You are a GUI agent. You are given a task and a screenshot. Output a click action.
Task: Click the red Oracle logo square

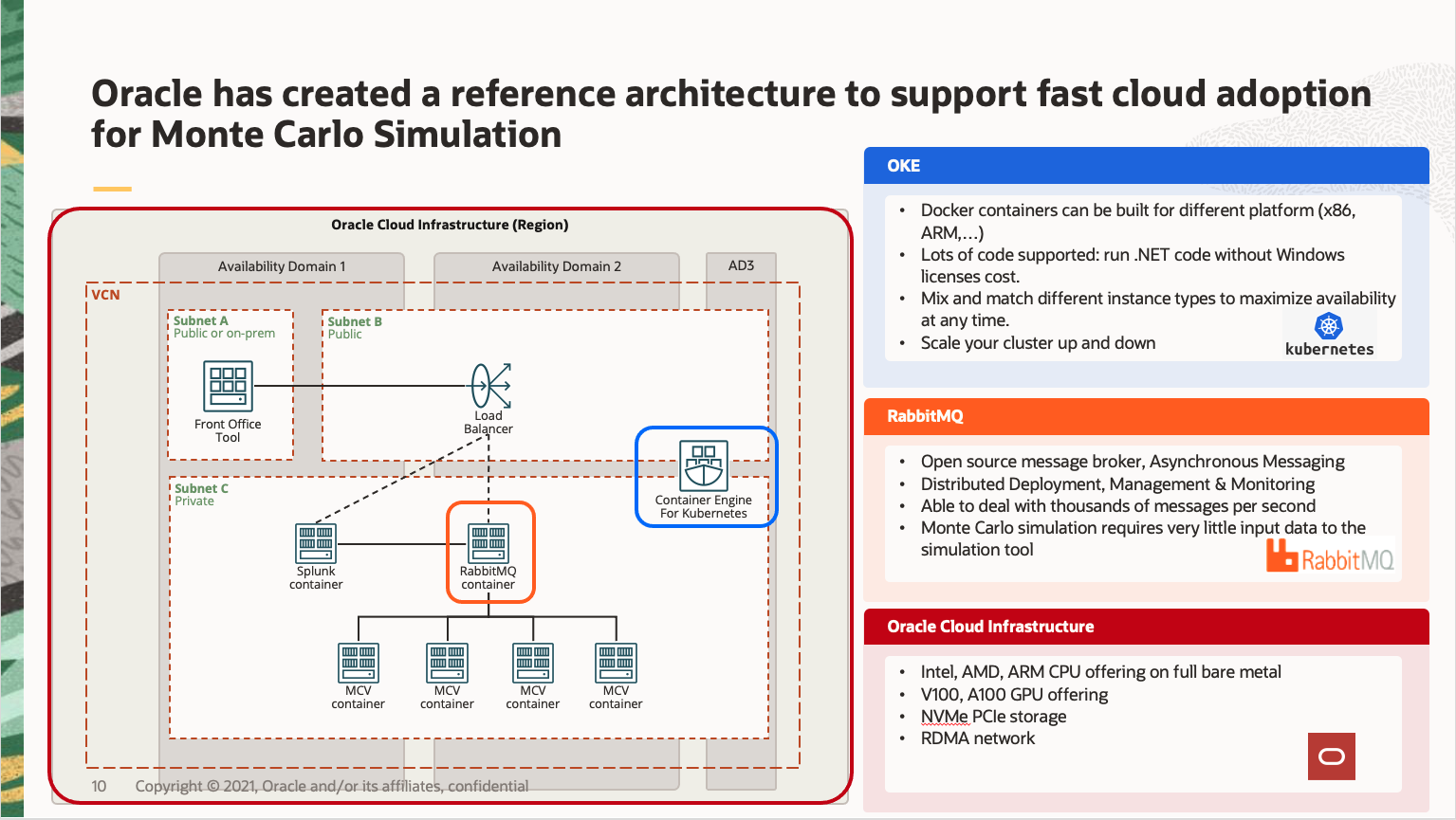pos(1332,756)
